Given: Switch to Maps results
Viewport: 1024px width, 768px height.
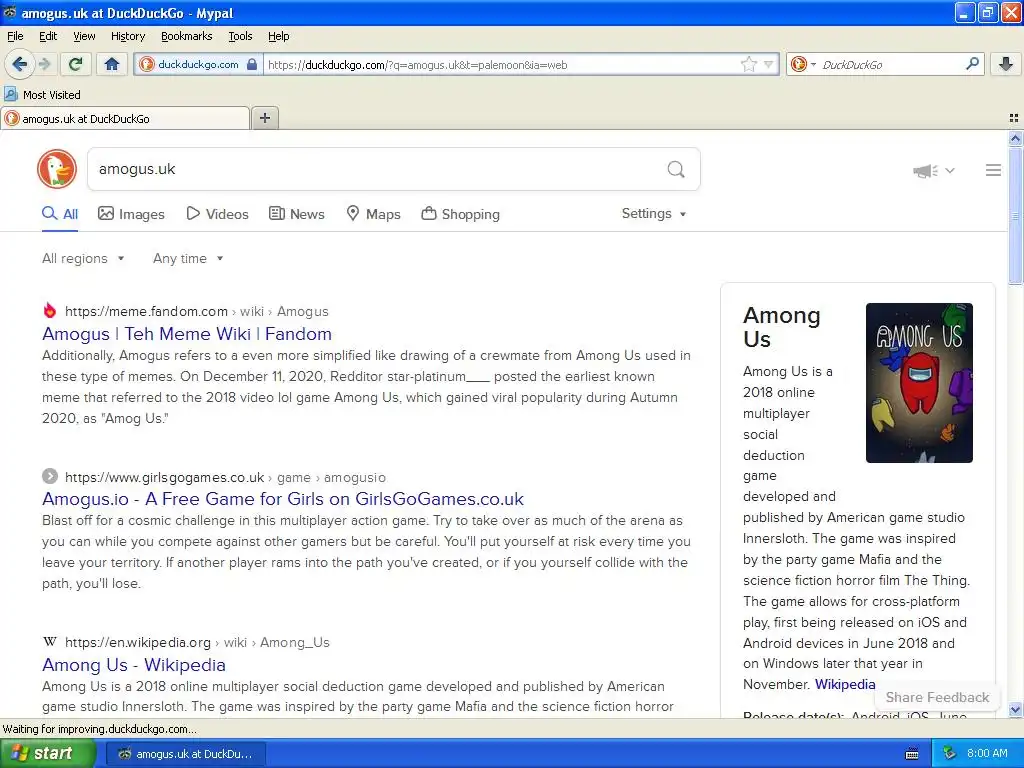Looking at the screenshot, I should (373, 214).
